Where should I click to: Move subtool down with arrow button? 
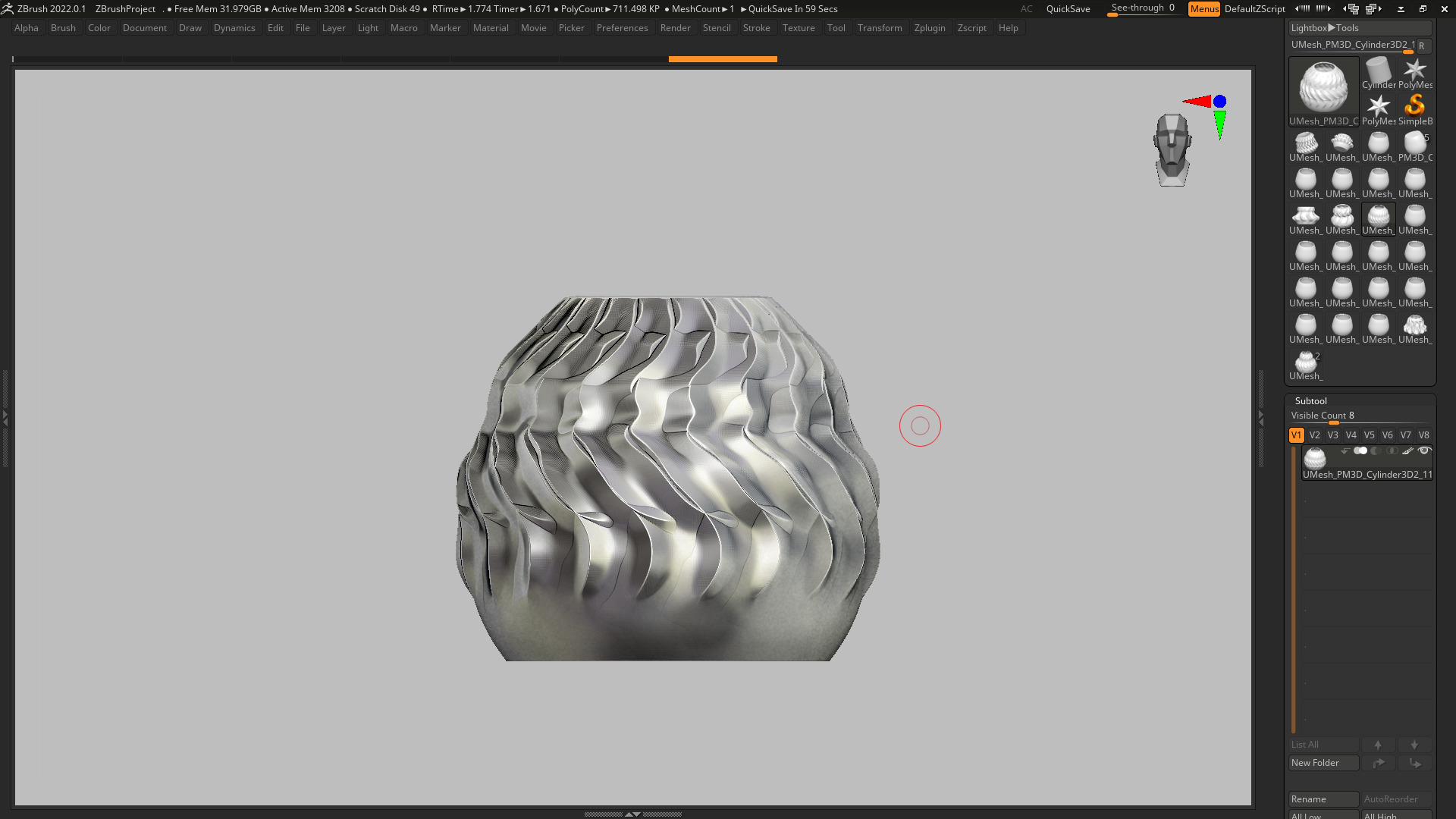[1414, 745]
